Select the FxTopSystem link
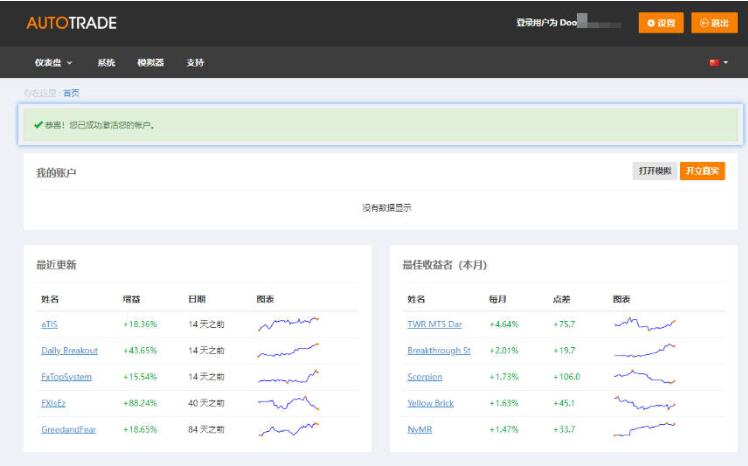Image resolution: width=748 pixels, height=466 pixels. [x=66, y=377]
